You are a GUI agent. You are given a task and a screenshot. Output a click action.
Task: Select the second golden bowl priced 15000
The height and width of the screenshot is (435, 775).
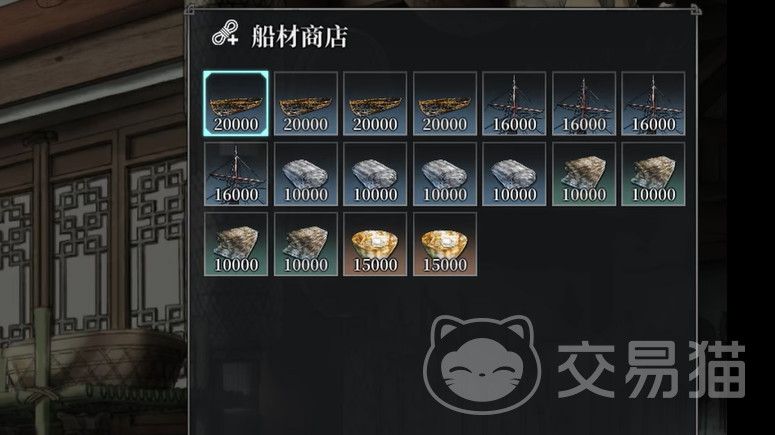pos(445,244)
